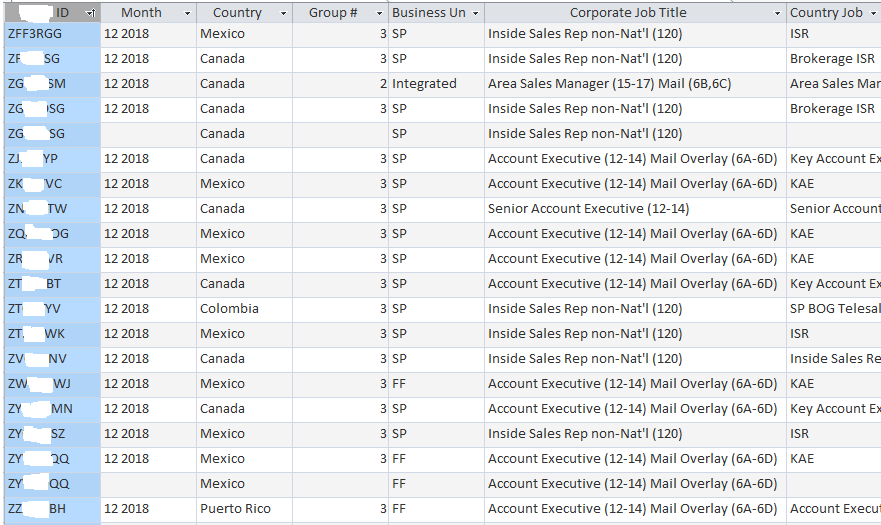Open the Month column filter dropdown
881x525 pixels.
click(187, 13)
